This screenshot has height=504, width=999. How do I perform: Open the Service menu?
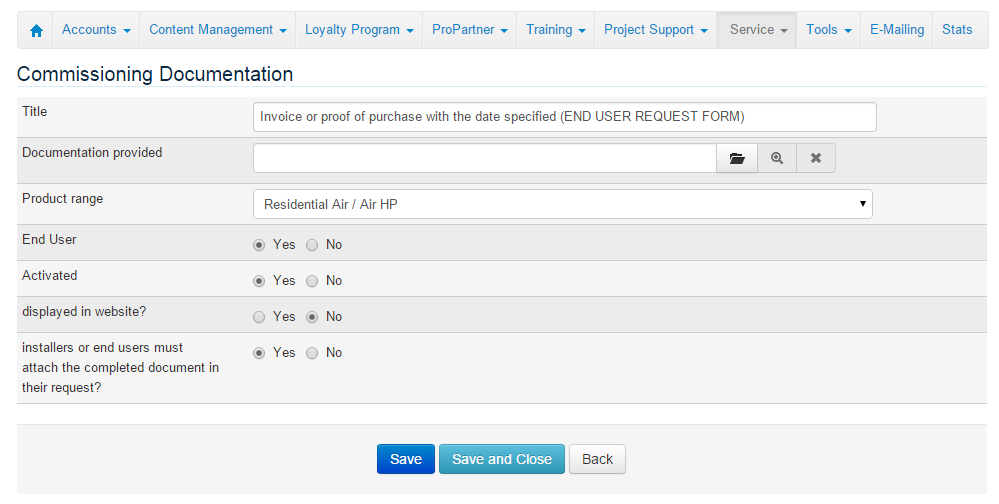coord(757,30)
